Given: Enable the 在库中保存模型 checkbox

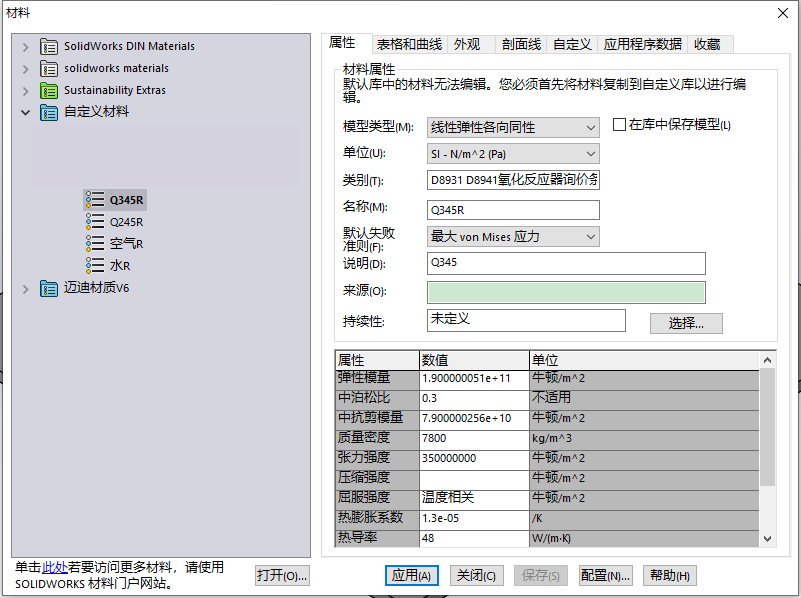Looking at the screenshot, I should [619, 125].
